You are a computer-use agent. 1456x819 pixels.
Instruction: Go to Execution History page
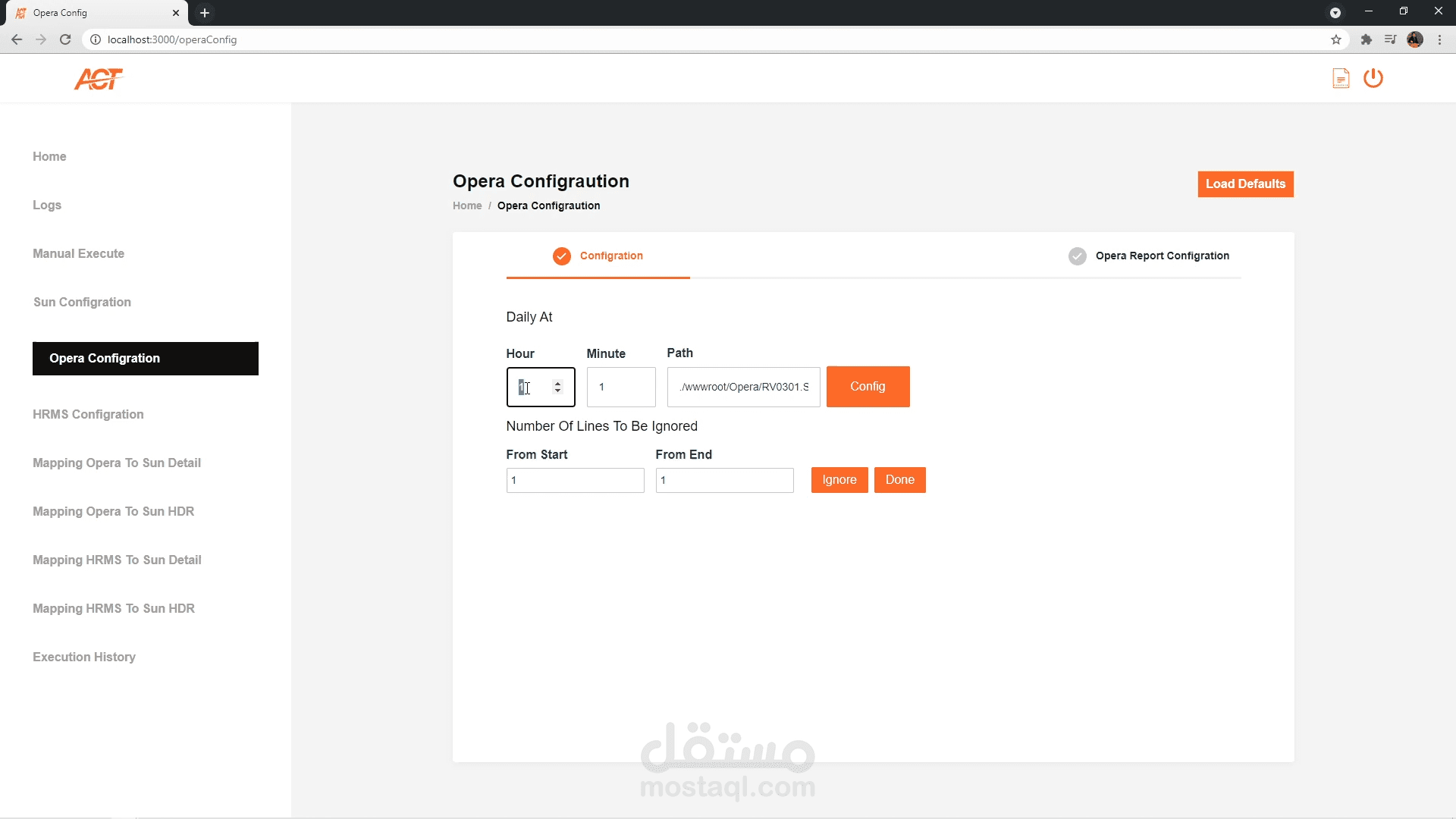pos(84,657)
